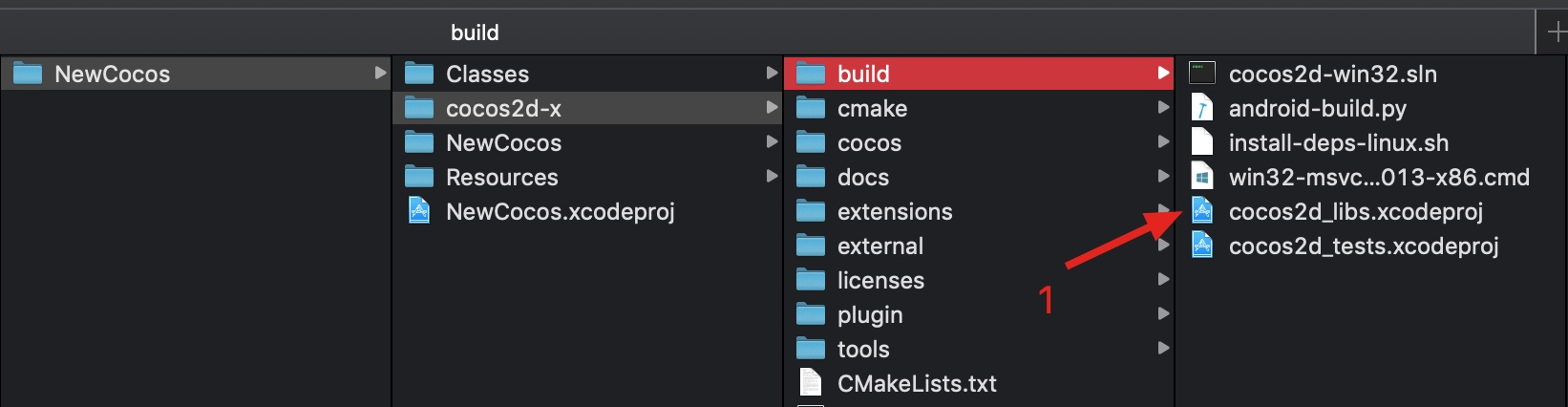Click the cocos2d_tests.xcodeproj file icon
Image resolution: width=1568 pixels, height=407 pixels.
point(1202,246)
